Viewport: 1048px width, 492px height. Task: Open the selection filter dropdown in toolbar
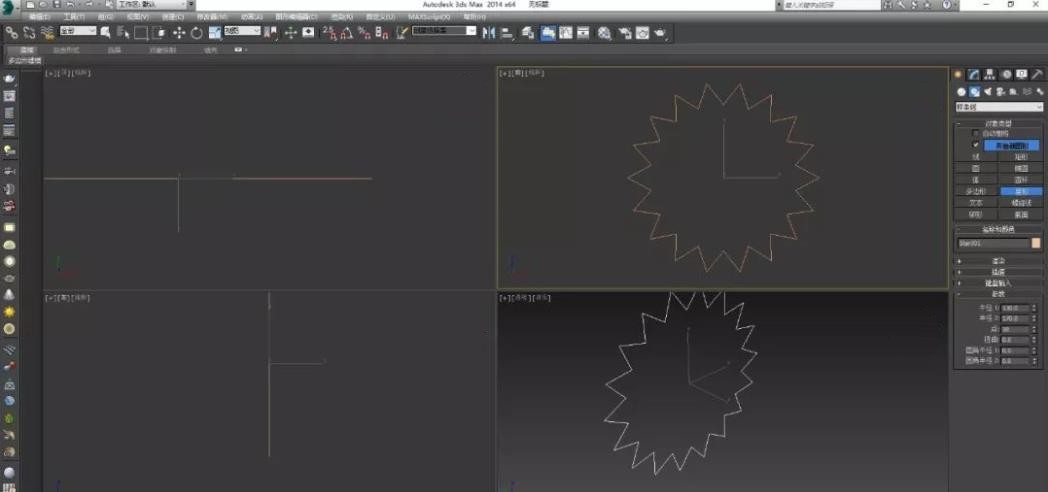[x=78, y=32]
